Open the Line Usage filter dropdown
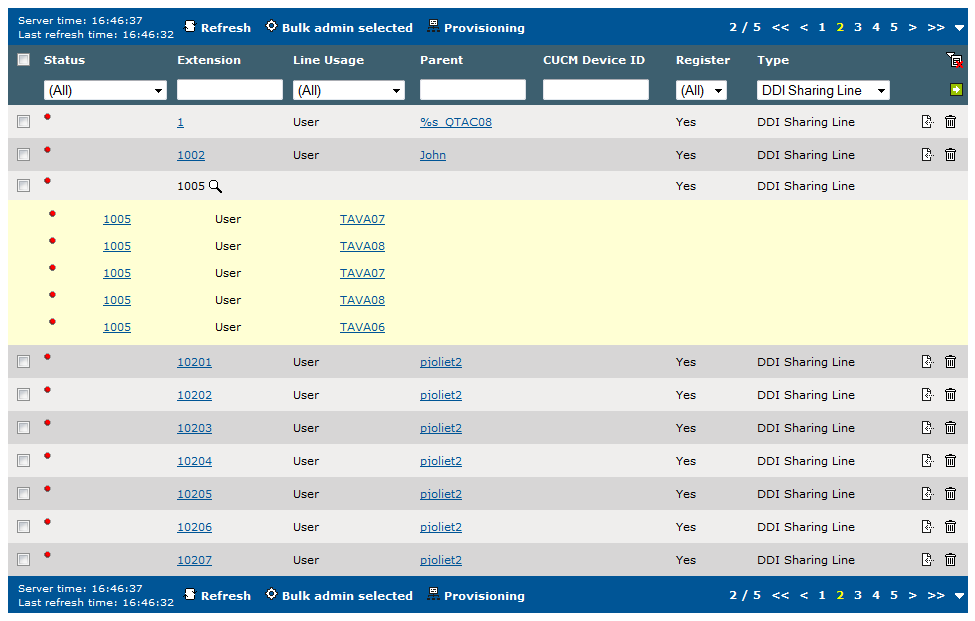The width and height of the screenshot is (975, 621). click(349, 90)
